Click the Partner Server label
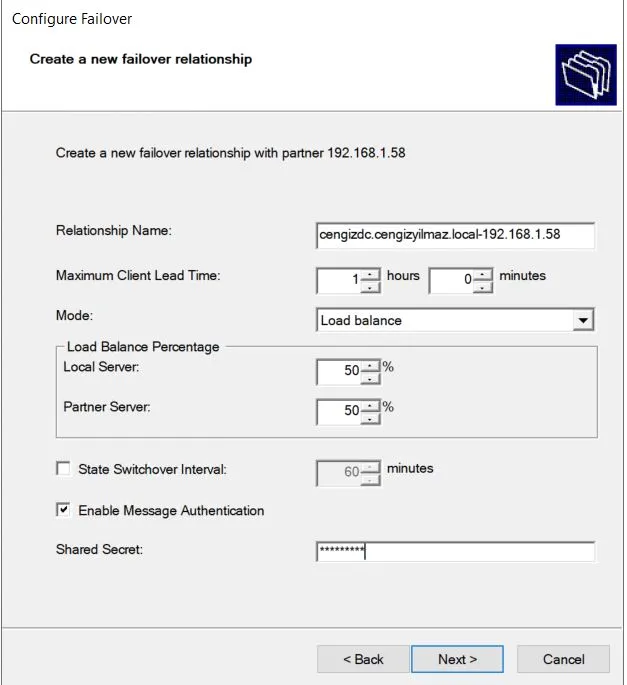The image size is (627, 685). click(107, 407)
